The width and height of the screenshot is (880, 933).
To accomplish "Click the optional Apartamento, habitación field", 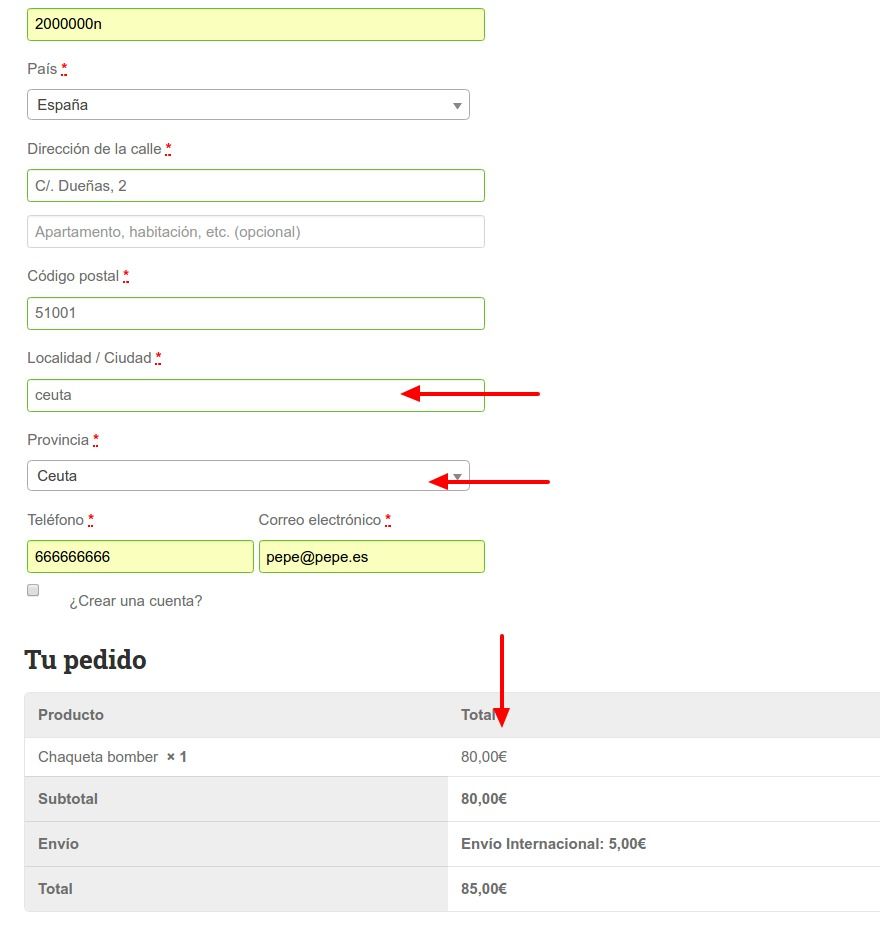I will (256, 231).
